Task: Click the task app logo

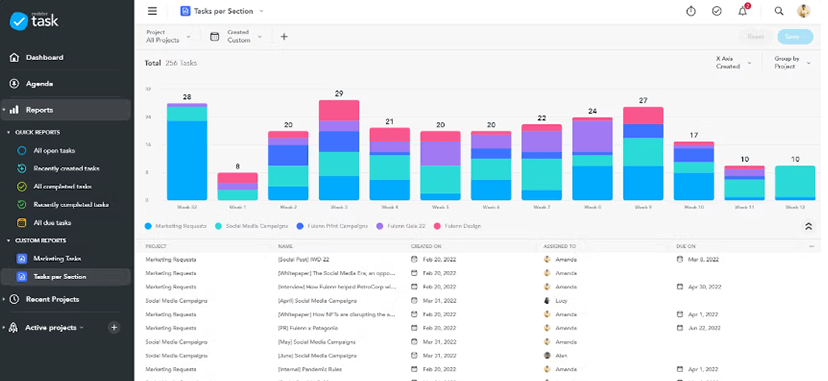Action: 34,21
